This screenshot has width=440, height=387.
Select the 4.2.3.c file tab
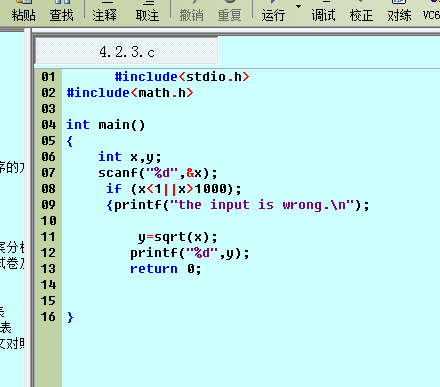coord(127,51)
